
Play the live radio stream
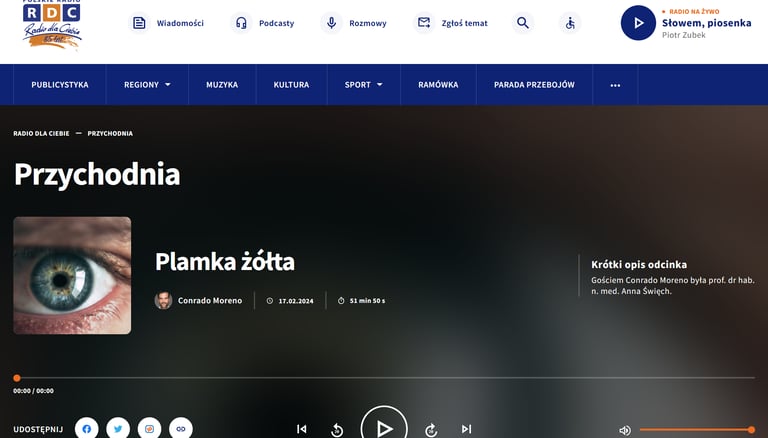pyautogui.click(x=638, y=23)
